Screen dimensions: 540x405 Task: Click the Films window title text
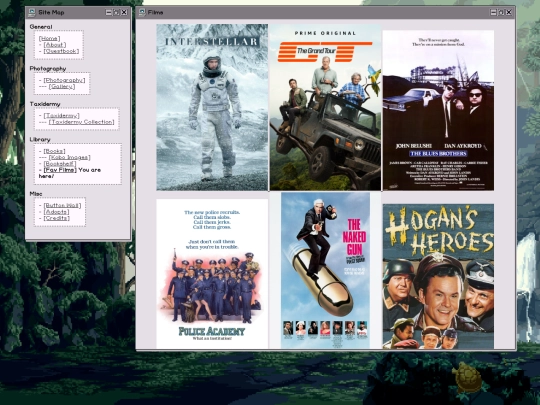click(x=155, y=12)
